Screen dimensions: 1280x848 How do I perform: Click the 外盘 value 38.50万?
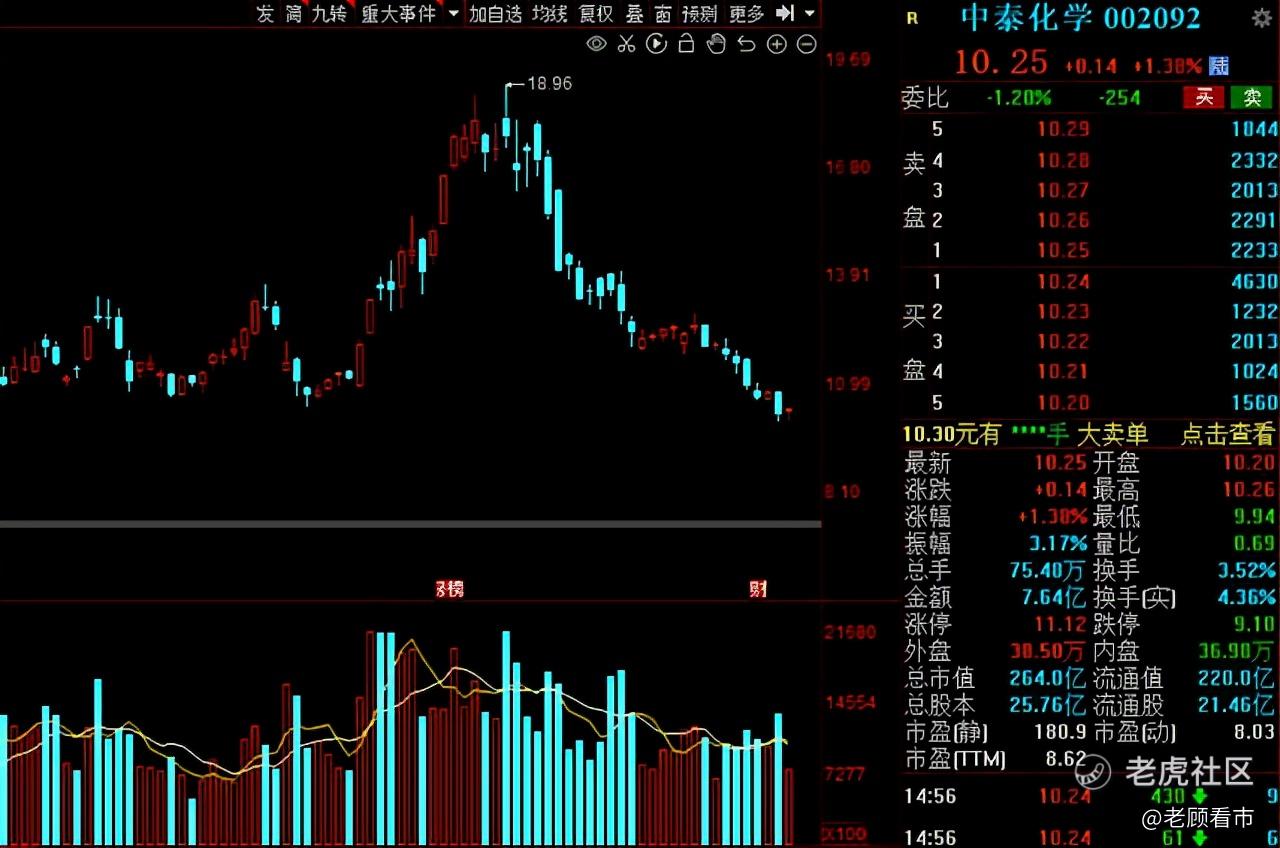pyautogui.click(x=1047, y=651)
